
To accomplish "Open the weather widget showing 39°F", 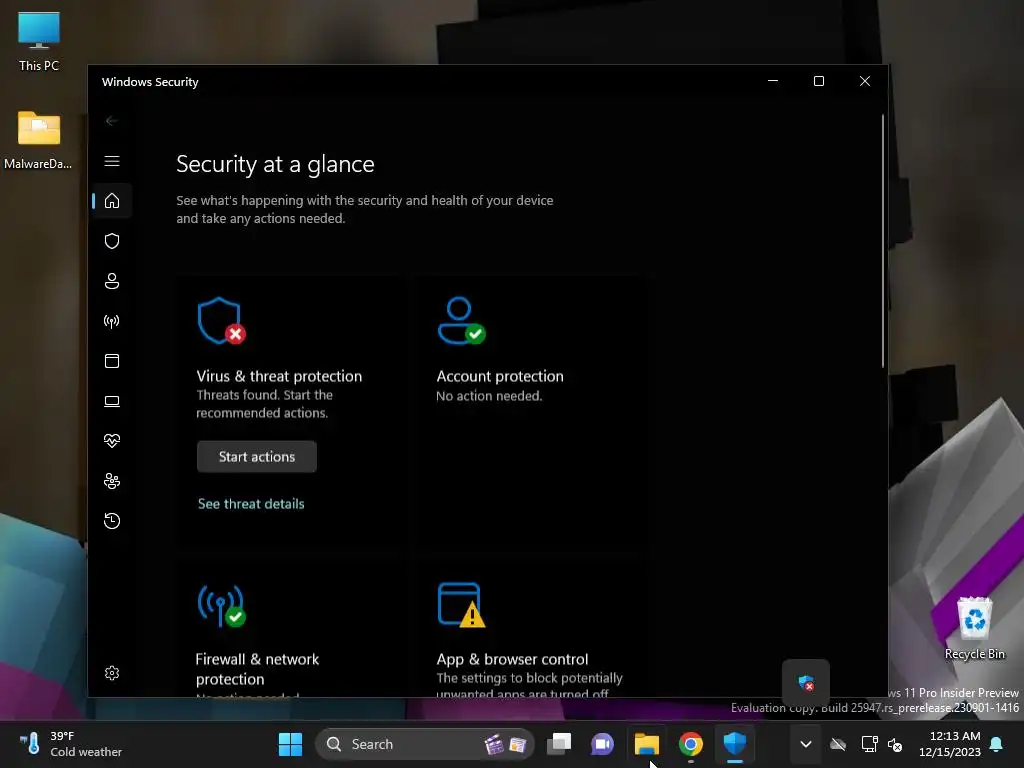I will 71,744.
